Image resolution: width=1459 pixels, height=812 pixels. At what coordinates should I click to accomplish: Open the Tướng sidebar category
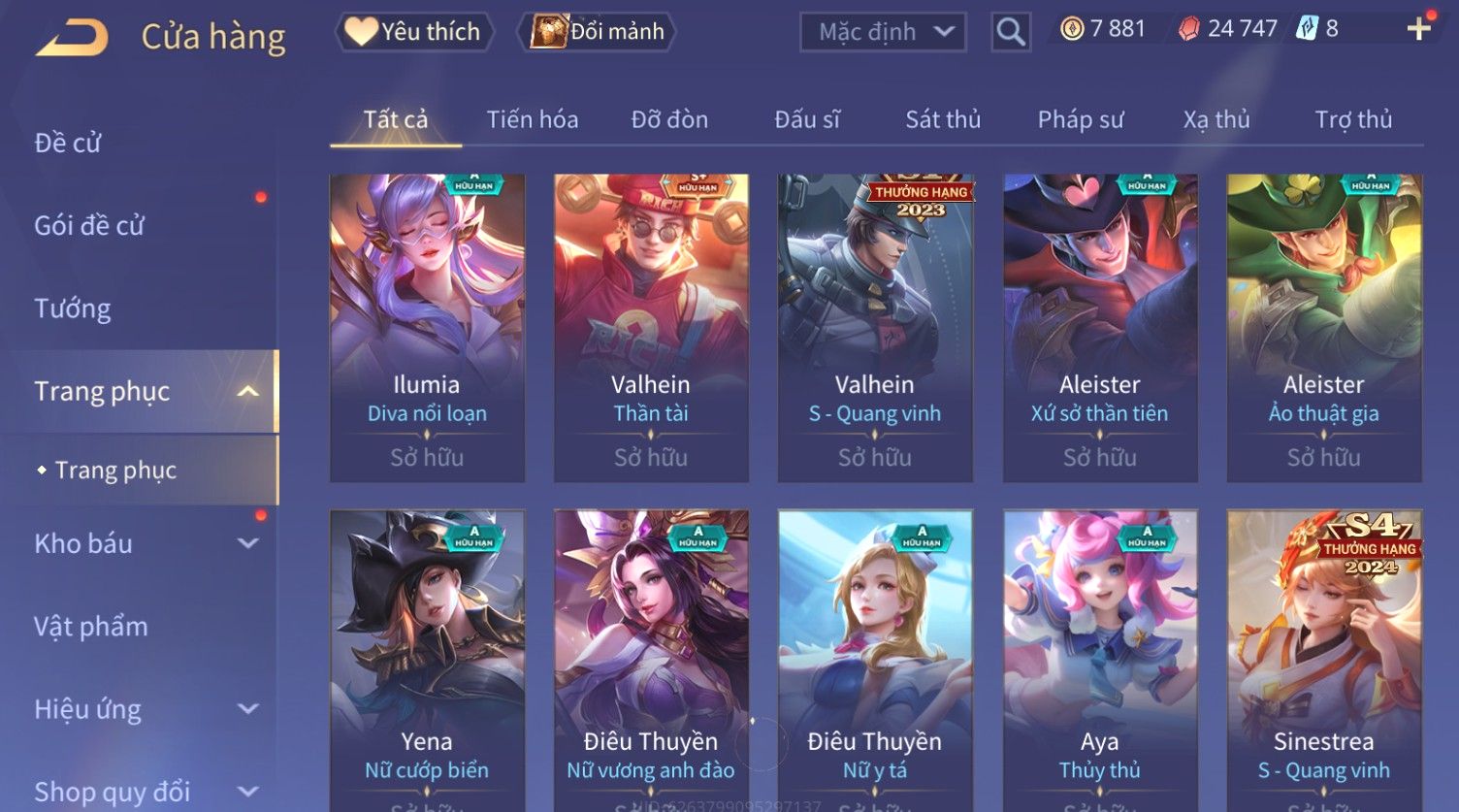pos(73,309)
